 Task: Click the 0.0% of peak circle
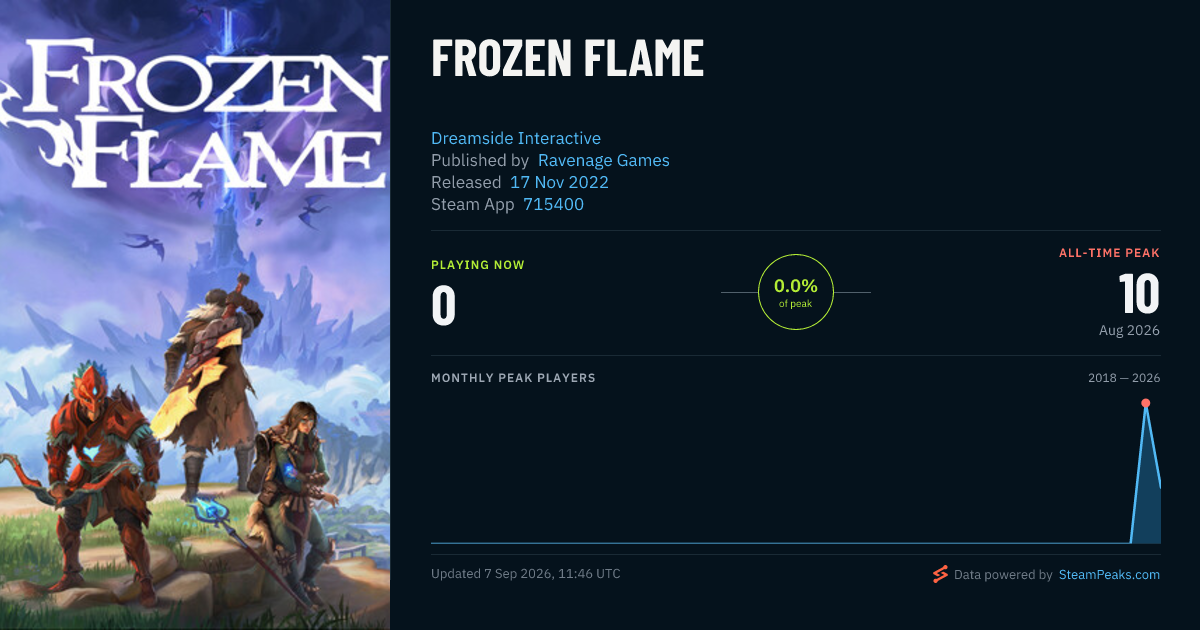point(796,292)
